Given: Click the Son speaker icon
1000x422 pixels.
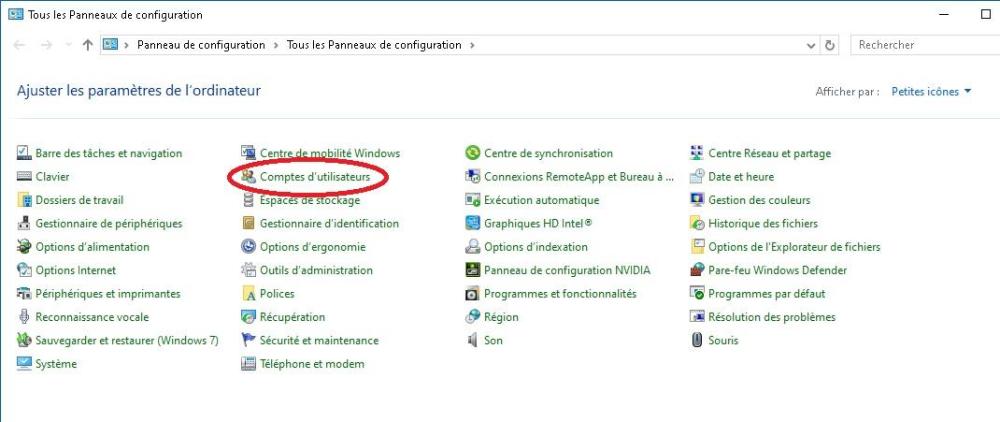Looking at the screenshot, I should [x=473, y=340].
